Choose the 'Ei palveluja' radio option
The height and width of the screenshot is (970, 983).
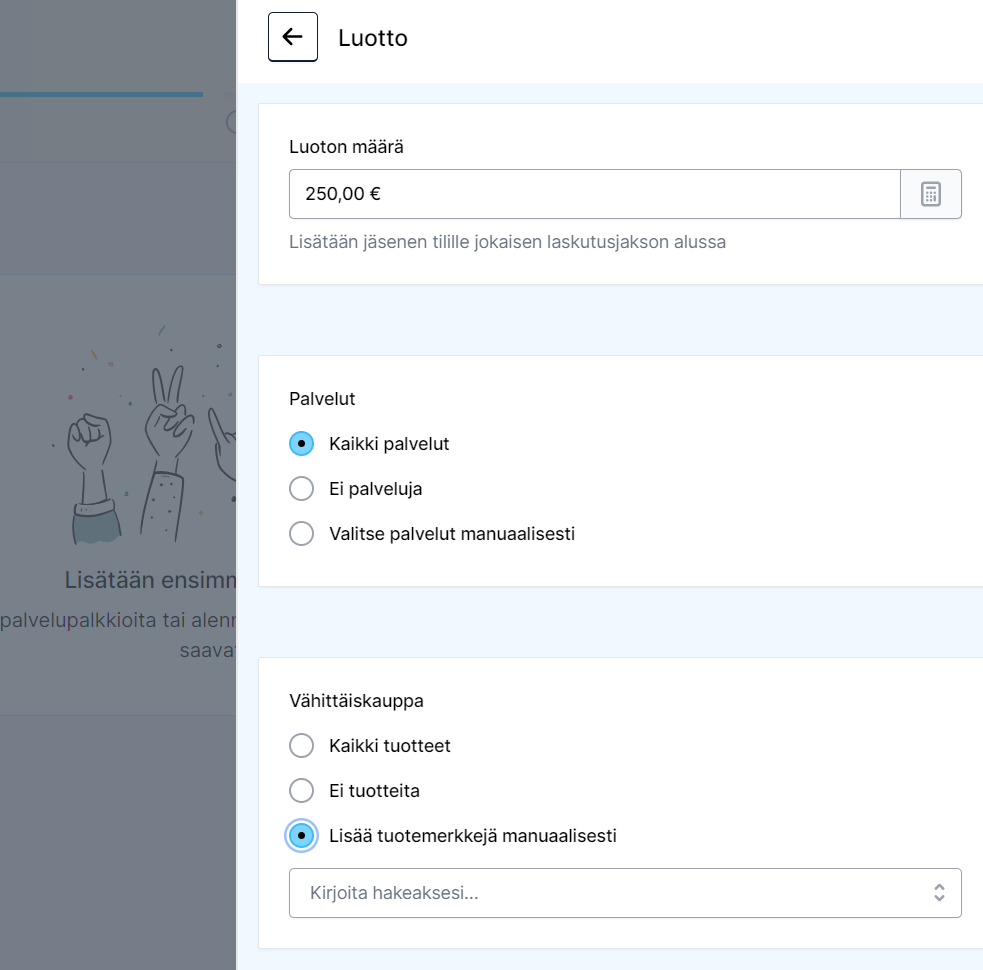coord(302,489)
